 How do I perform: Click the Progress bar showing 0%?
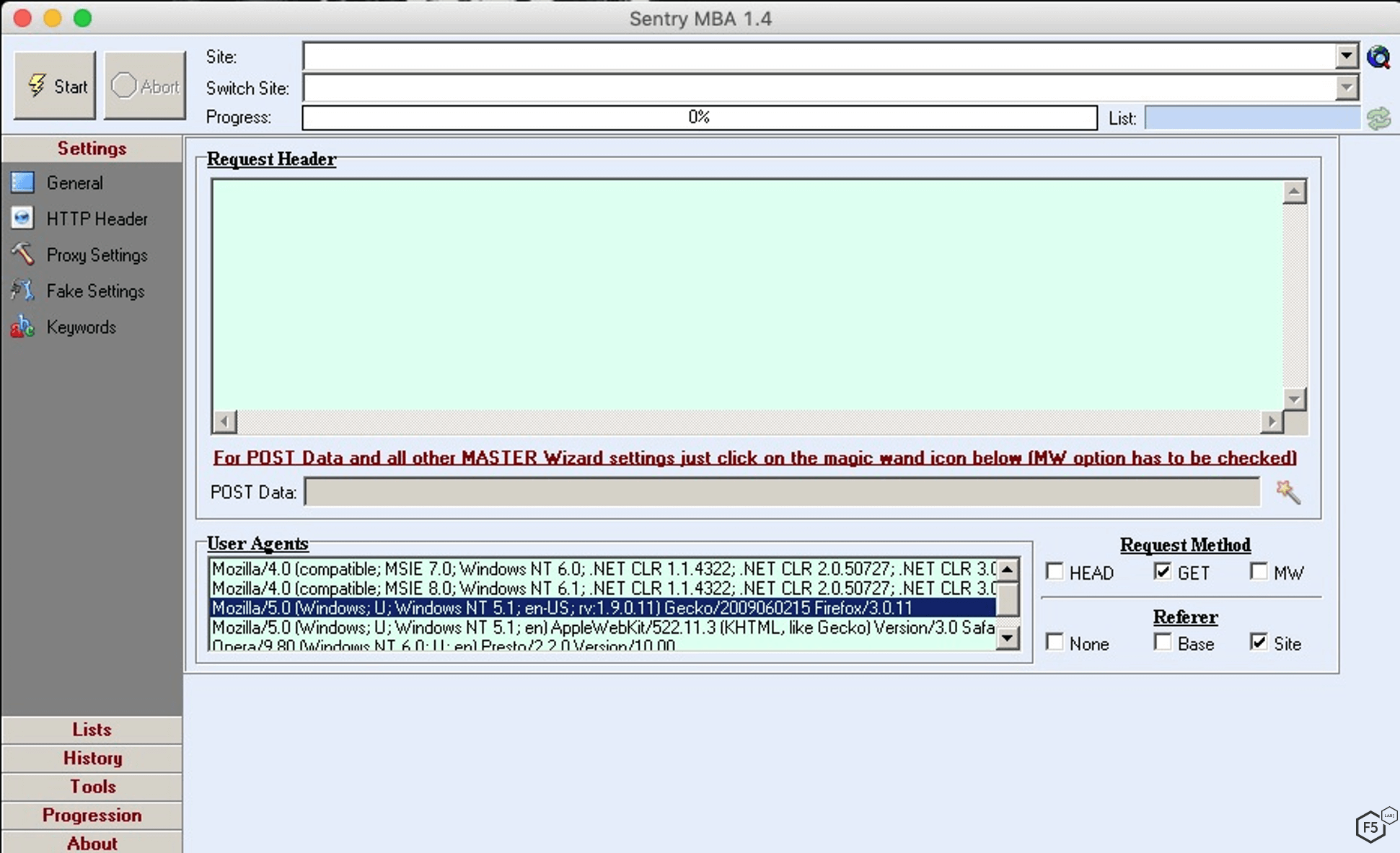(698, 118)
